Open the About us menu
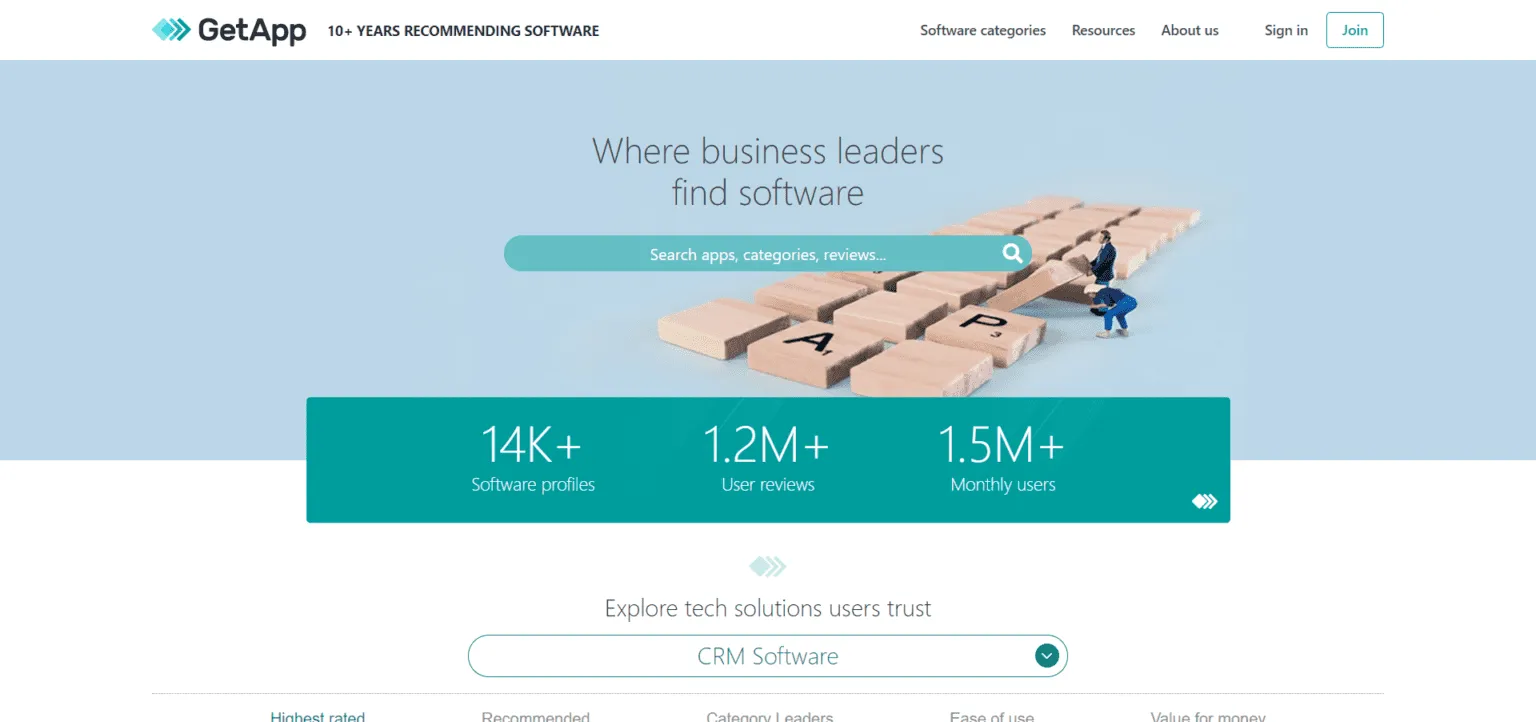 pyautogui.click(x=1189, y=30)
